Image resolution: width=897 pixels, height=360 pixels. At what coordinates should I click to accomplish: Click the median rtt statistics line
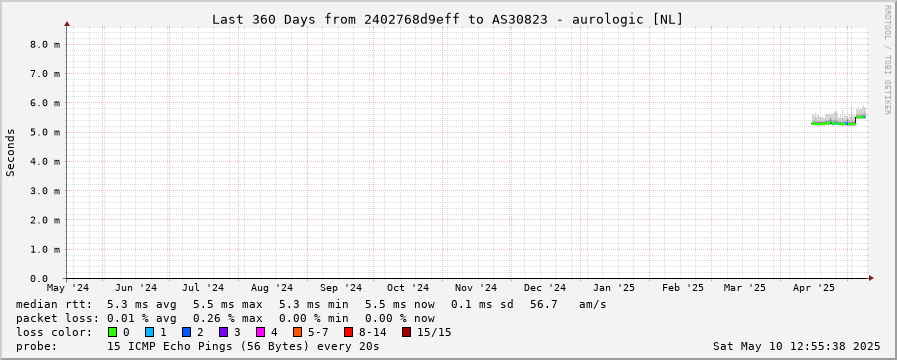coord(311,304)
